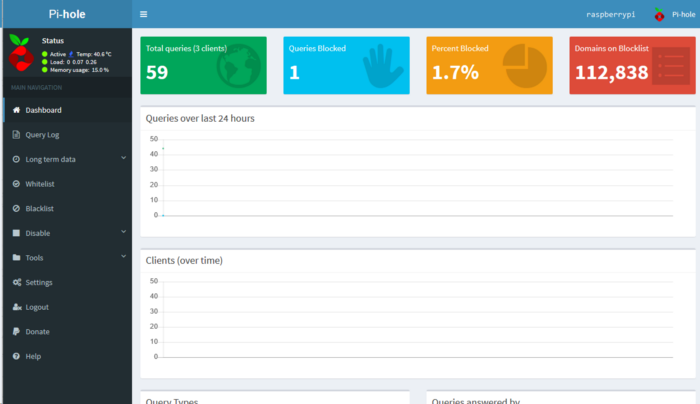Click the Settings gears icon

pyautogui.click(x=17, y=282)
